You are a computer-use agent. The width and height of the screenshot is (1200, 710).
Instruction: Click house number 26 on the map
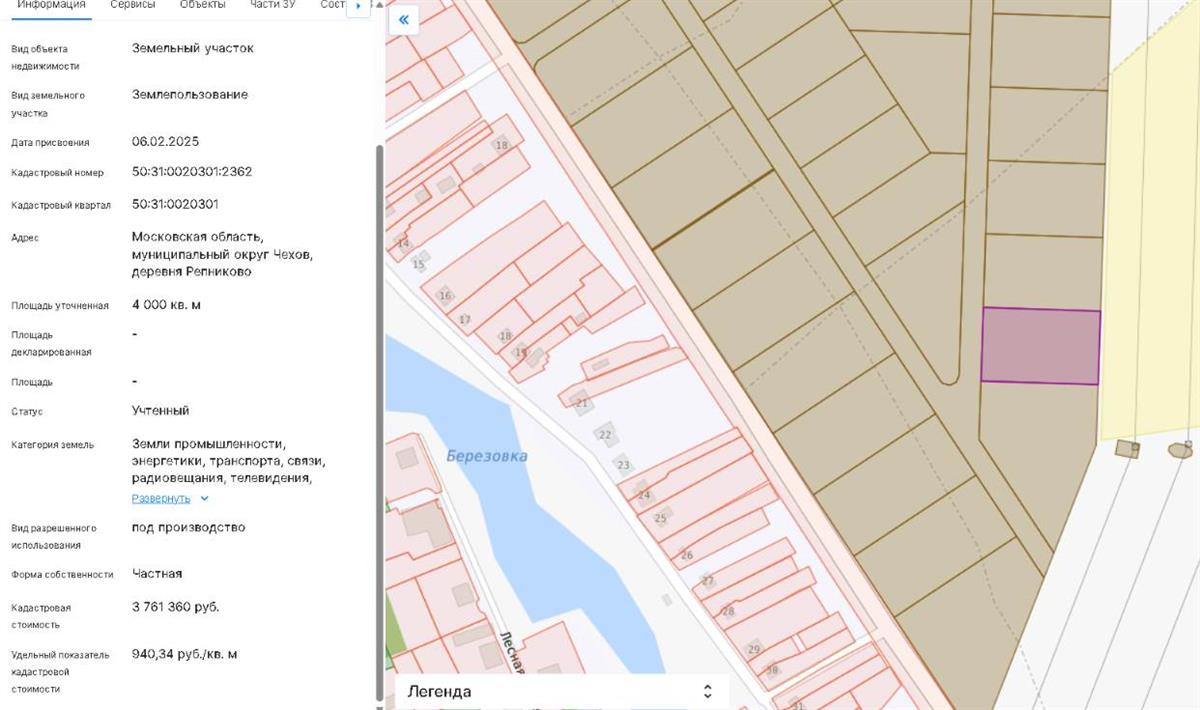click(x=686, y=555)
